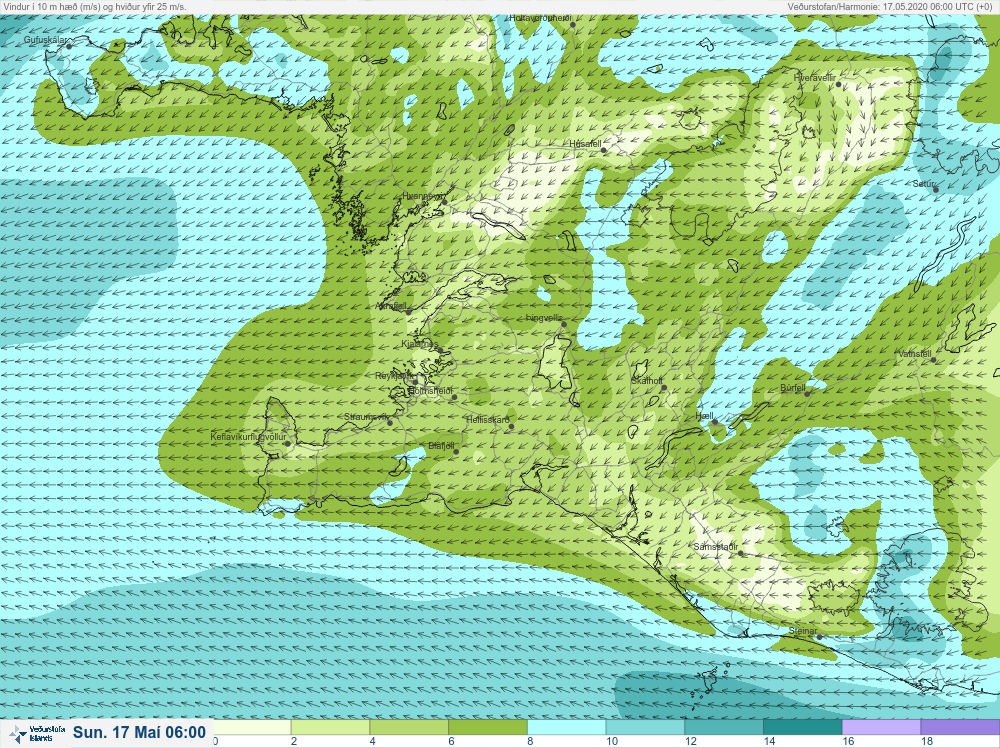Click the 4–6 m/s green legend swatch
This screenshot has height=748, width=1000.
pos(409,727)
